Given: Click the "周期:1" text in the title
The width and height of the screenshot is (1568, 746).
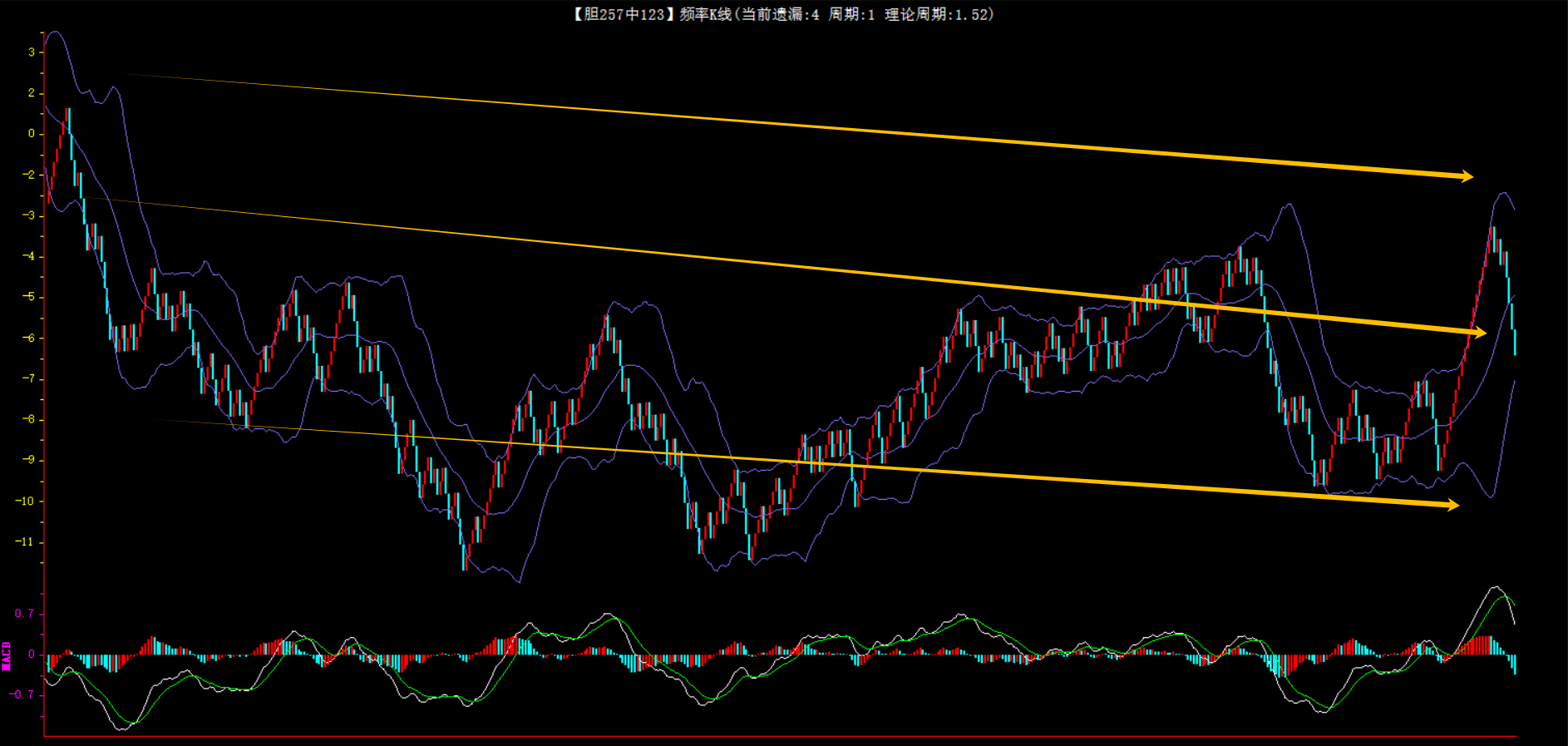Looking at the screenshot, I should (x=851, y=14).
